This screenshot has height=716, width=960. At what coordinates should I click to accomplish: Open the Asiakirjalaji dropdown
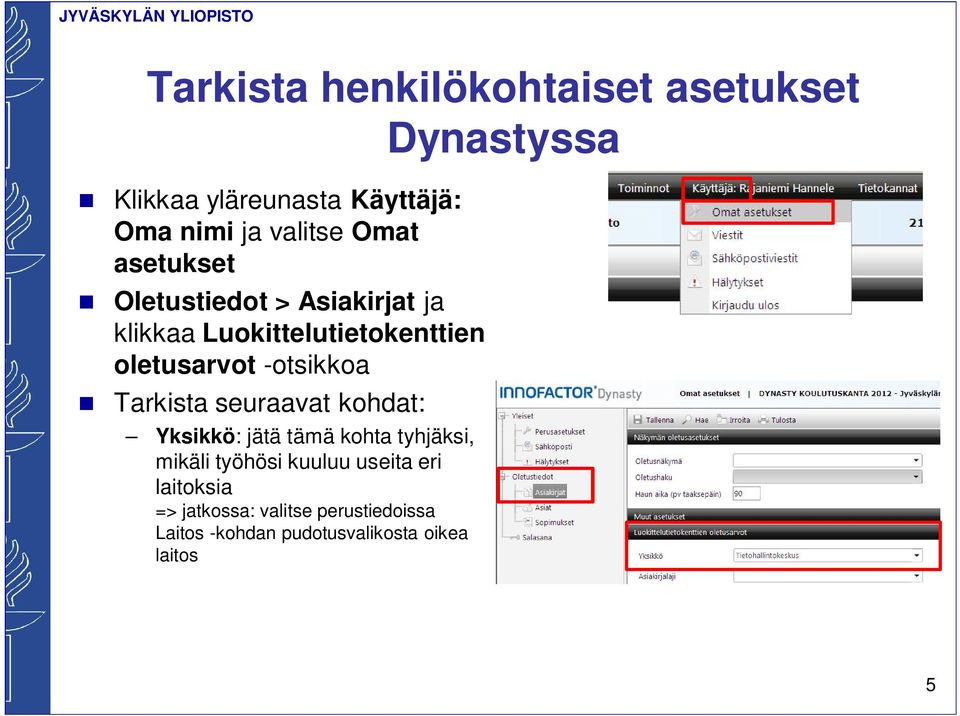(x=827, y=576)
